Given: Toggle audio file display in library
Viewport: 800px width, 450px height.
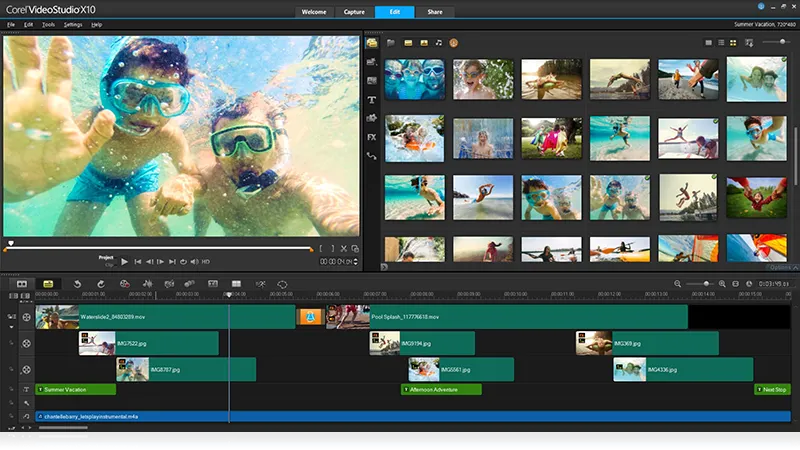Looking at the screenshot, I should (x=438, y=43).
